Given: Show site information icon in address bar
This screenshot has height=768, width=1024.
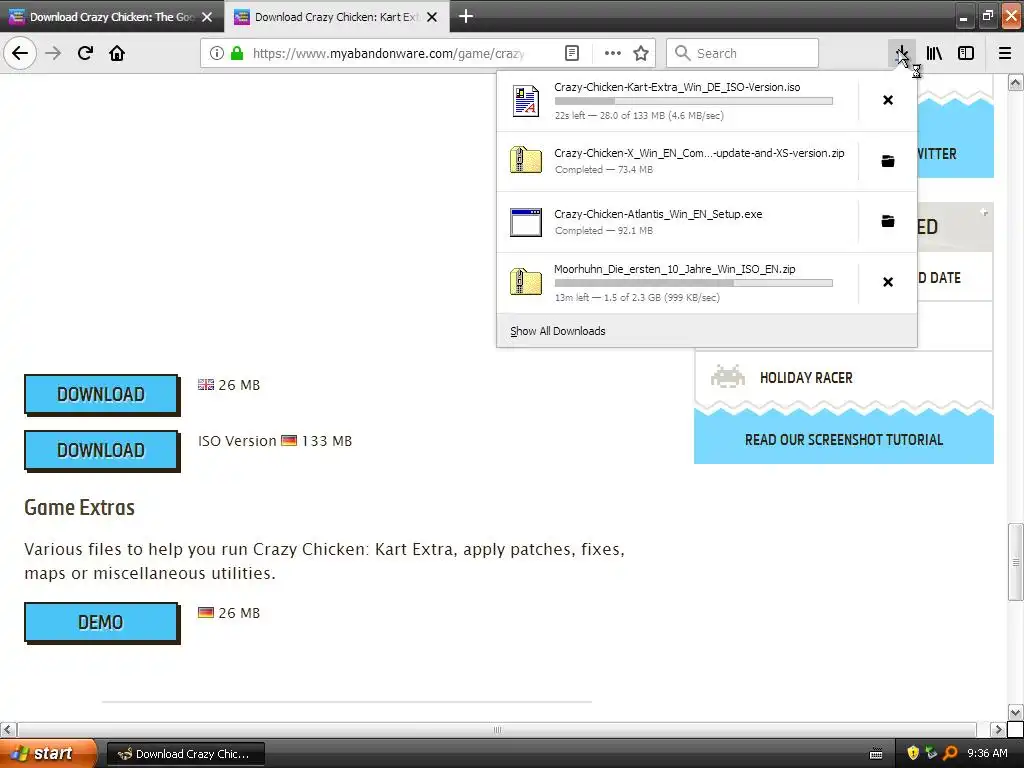Looking at the screenshot, I should pos(217,53).
